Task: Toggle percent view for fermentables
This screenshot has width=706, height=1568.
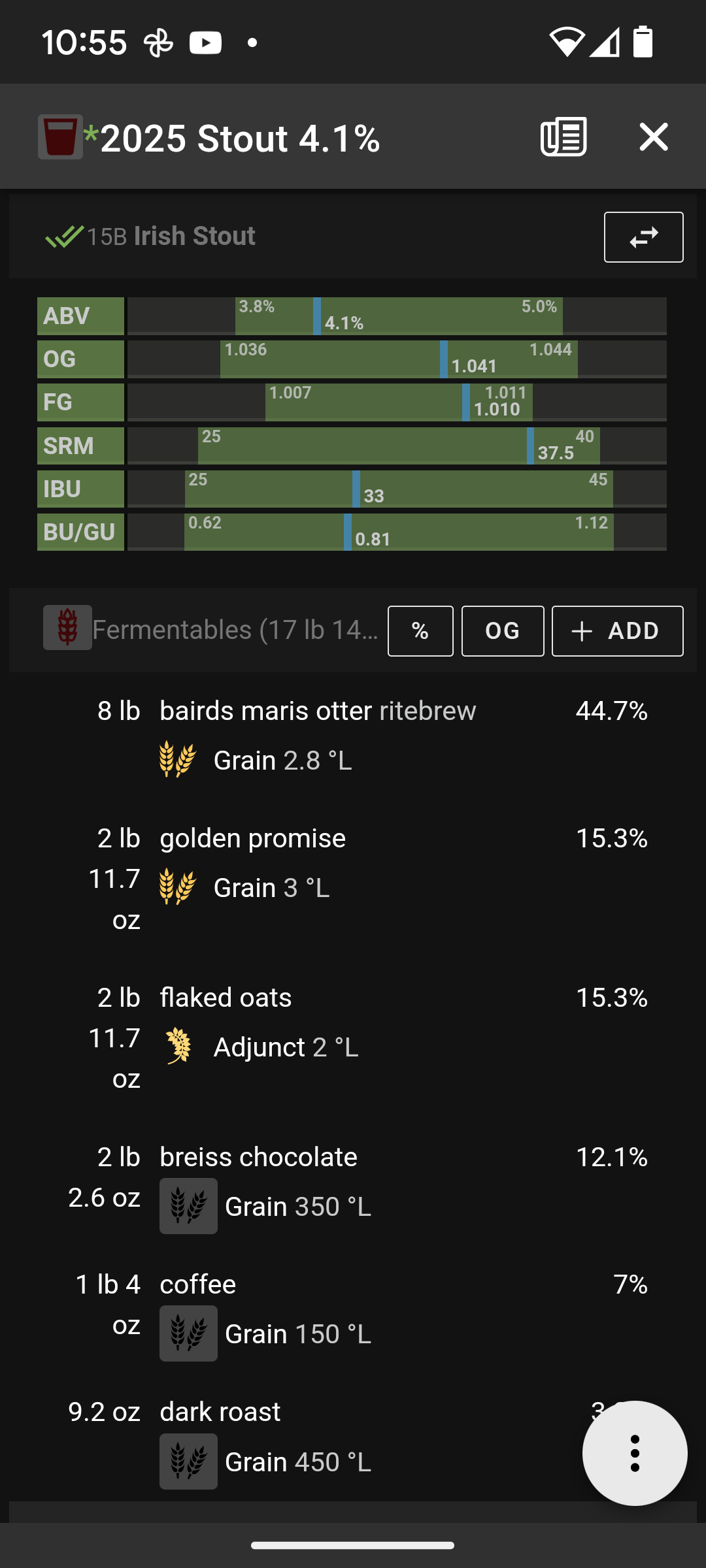Action: point(420,631)
